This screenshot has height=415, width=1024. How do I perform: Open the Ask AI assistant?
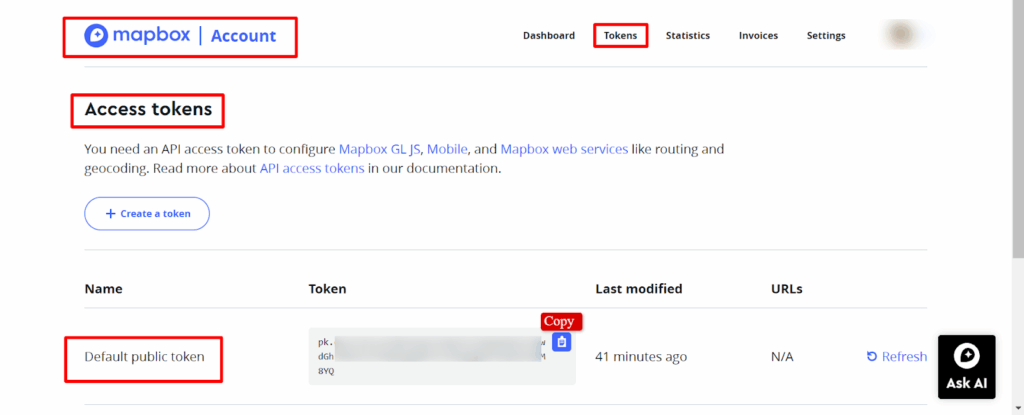[x=967, y=366]
